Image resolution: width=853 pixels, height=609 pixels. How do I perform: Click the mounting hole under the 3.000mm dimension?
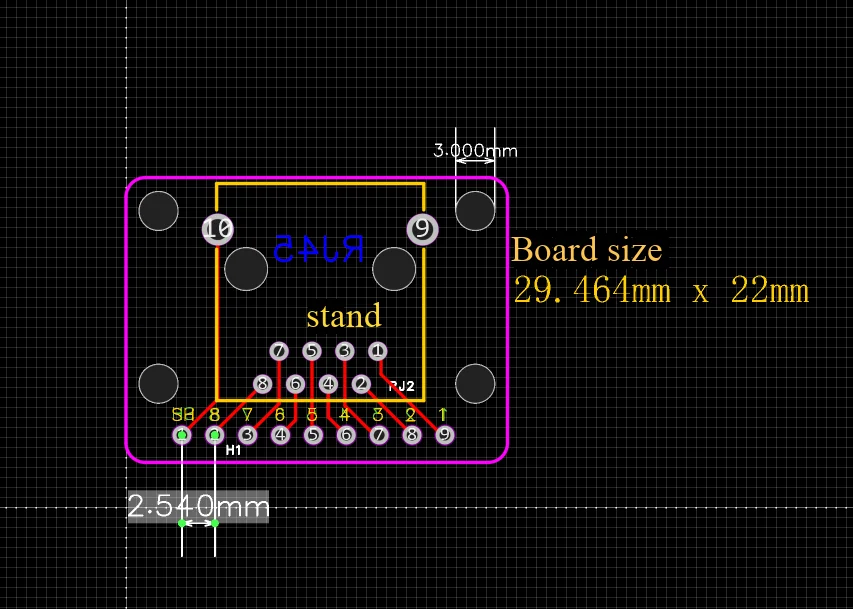tap(475, 211)
